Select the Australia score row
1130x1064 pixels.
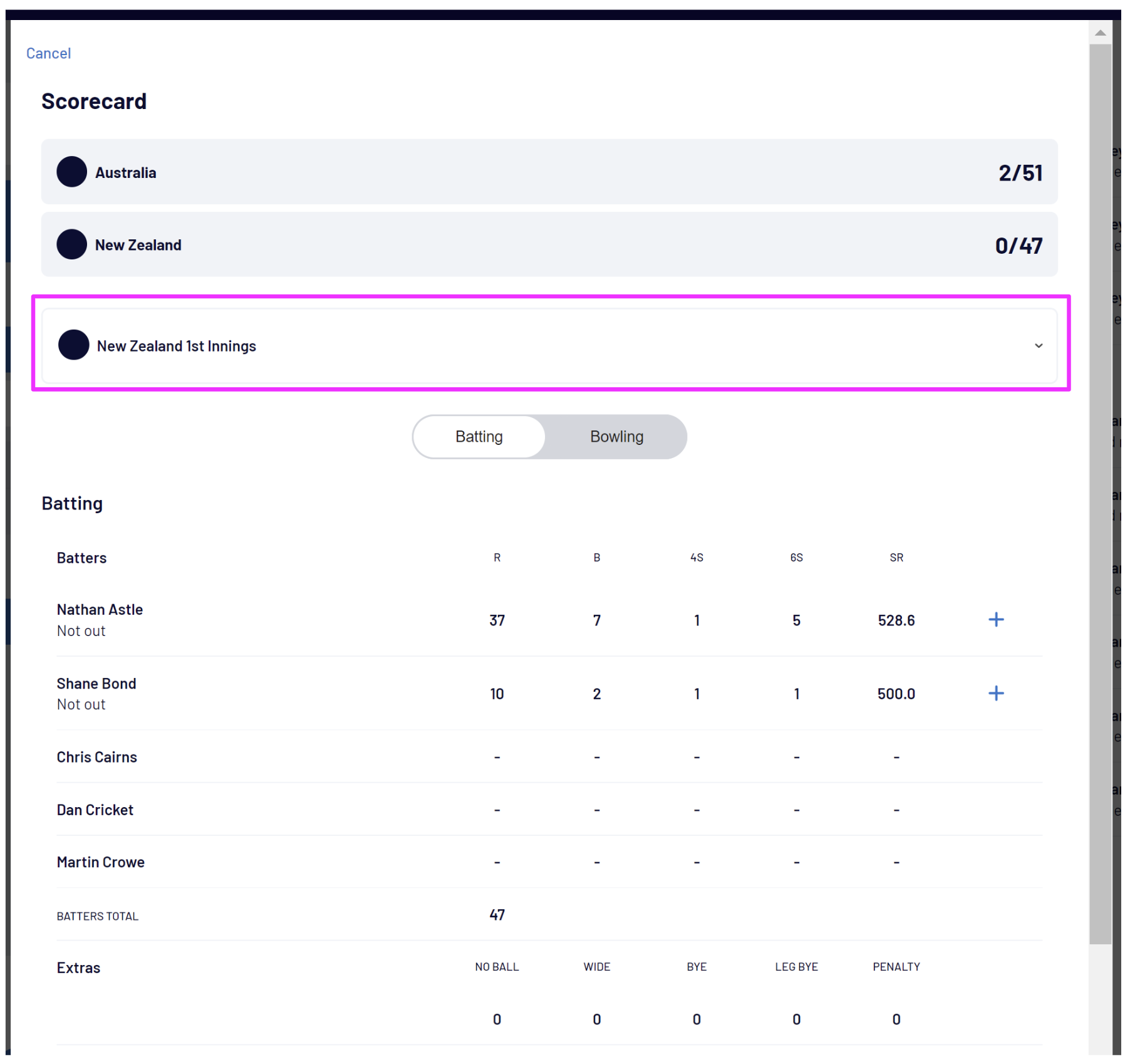[x=549, y=172]
